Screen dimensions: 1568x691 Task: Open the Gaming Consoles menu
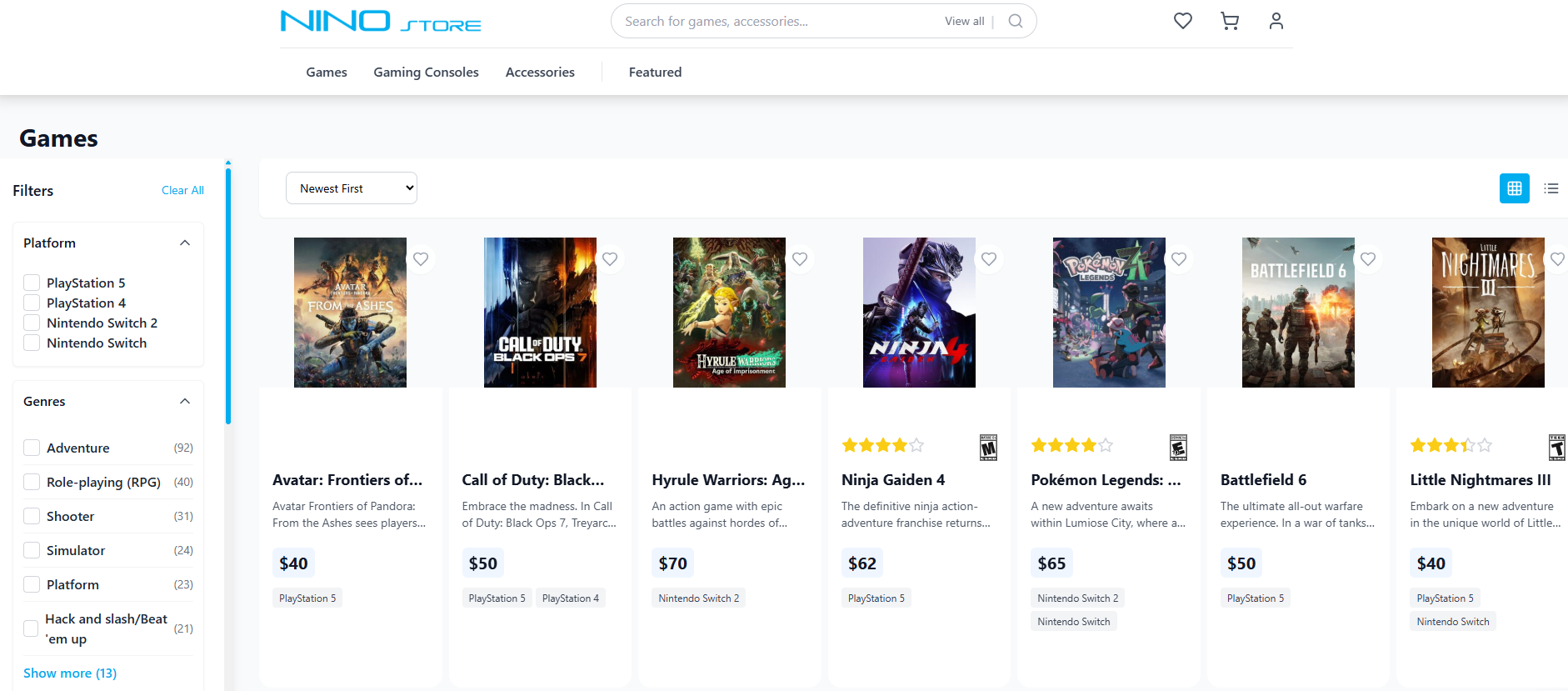[x=426, y=73]
